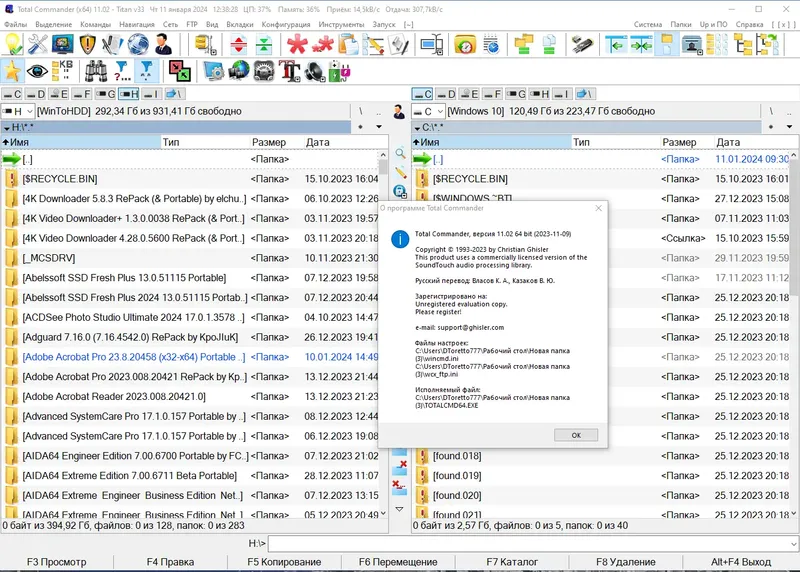
Task: Expand the left H:\*.* path tab arrow
Action: coord(7,128)
